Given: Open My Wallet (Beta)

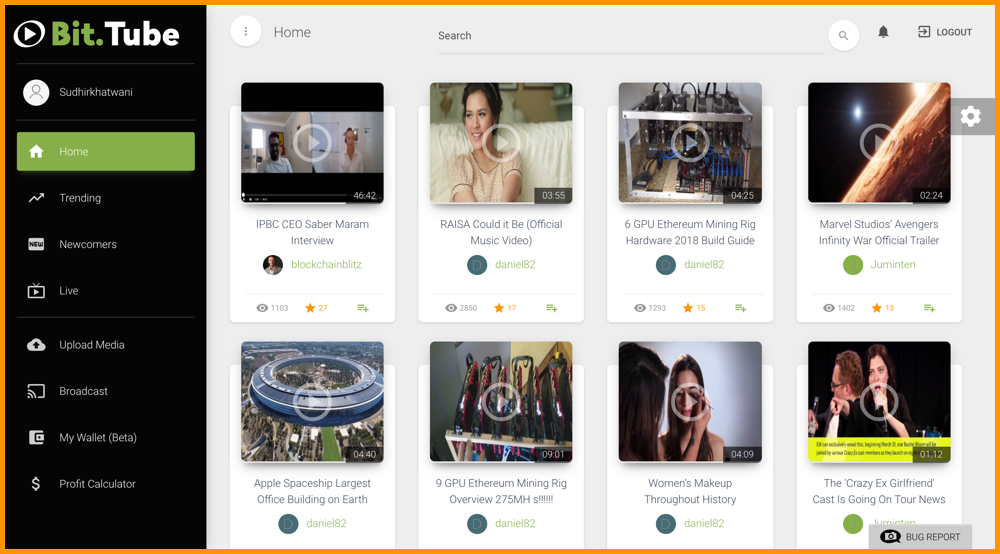Looking at the screenshot, I should (x=106, y=438).
